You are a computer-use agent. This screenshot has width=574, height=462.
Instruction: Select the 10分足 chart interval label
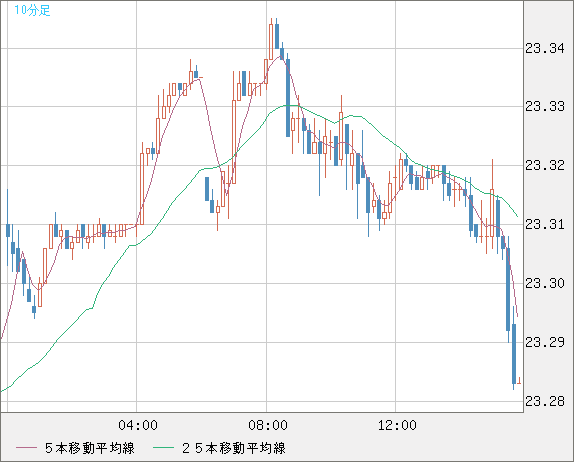[x=32, y=10]
